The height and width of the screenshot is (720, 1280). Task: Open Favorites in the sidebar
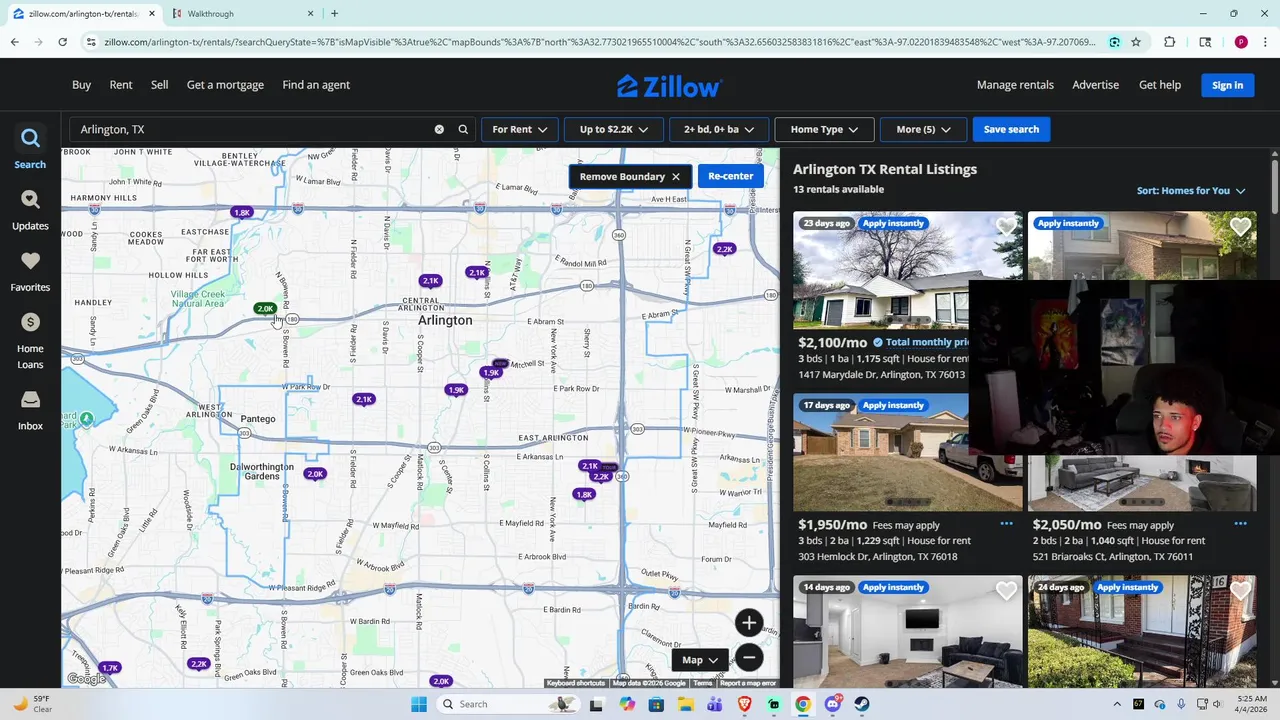click(30, 271)
